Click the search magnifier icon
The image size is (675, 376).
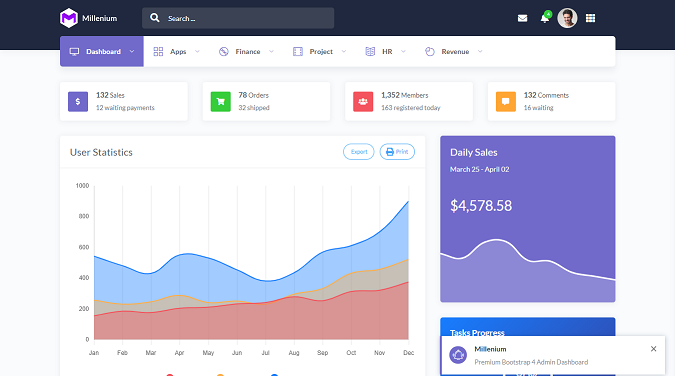tap(155, 18)
